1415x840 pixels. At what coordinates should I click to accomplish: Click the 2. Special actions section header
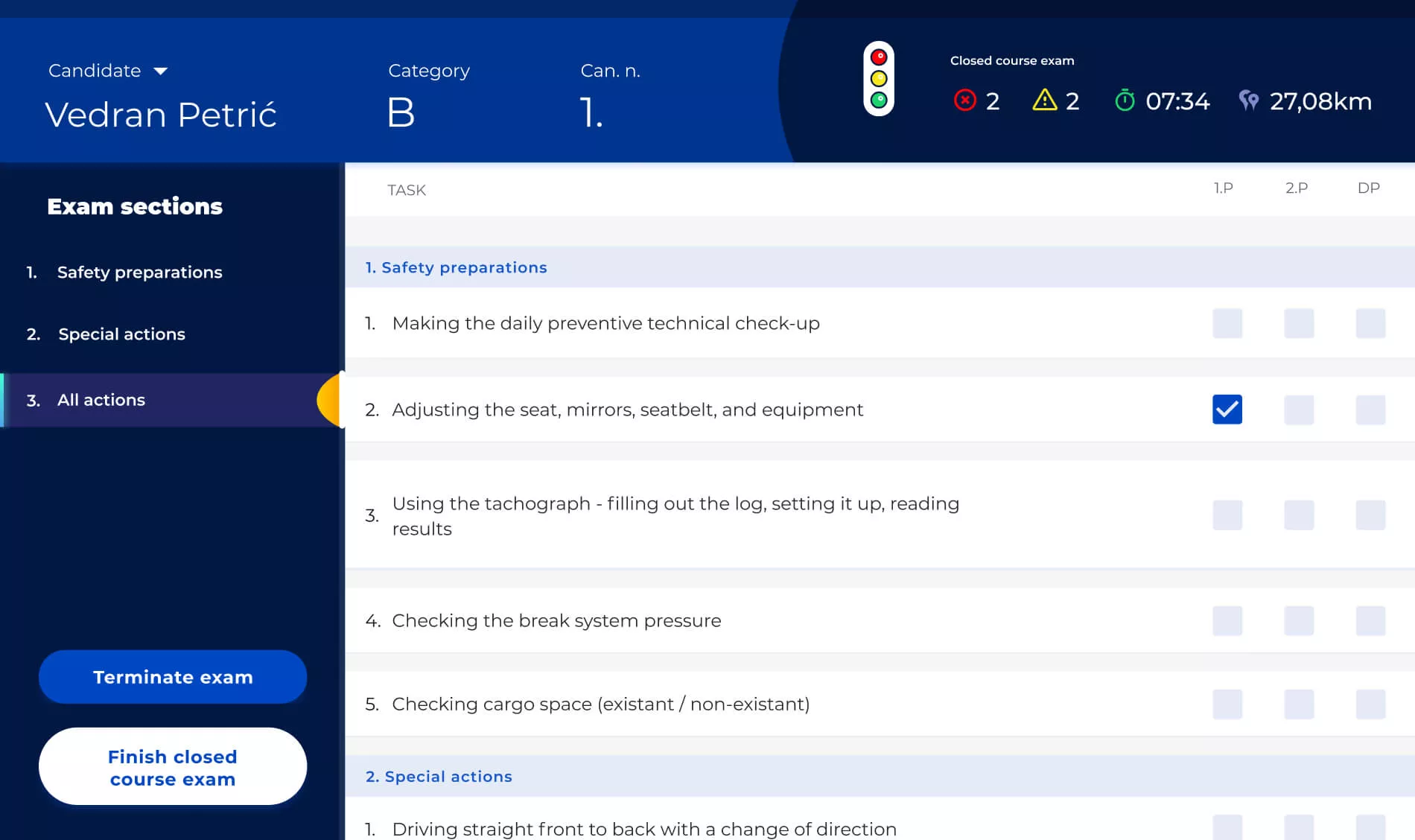pyautogui.click(x=439, y=777)
